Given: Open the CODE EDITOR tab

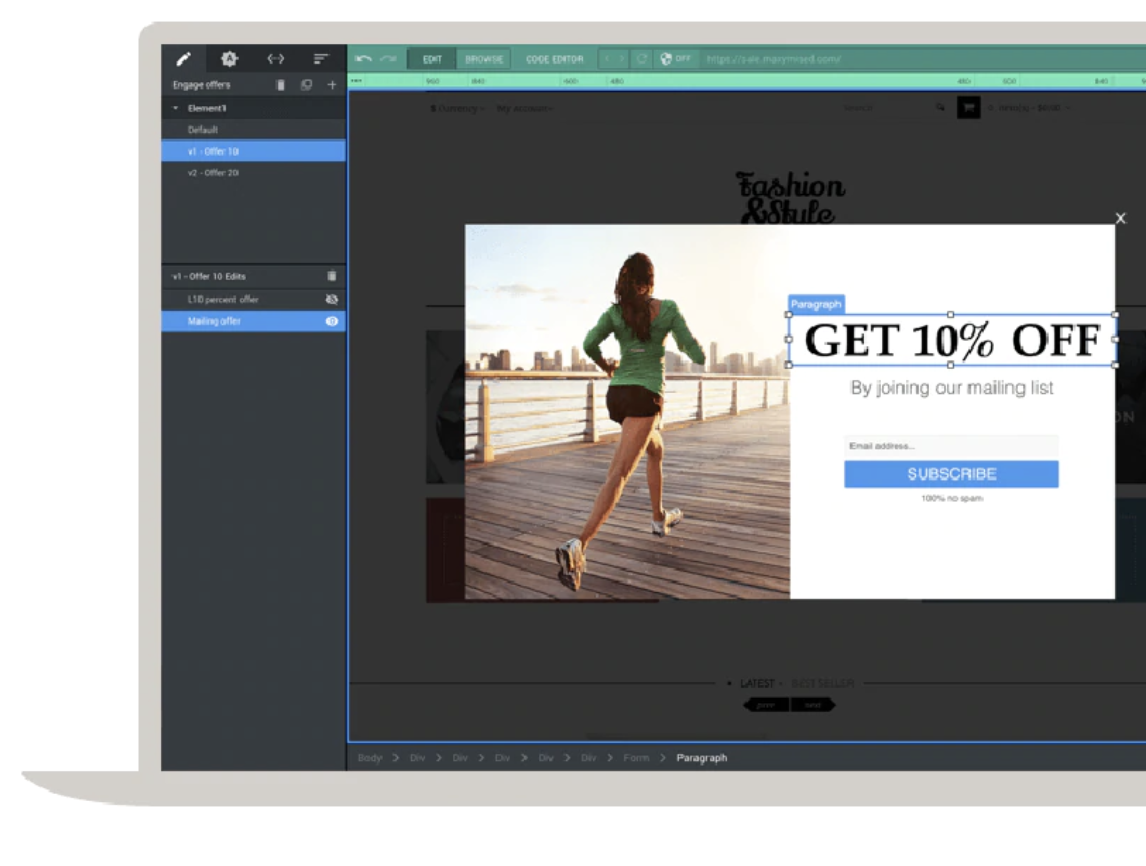Looking at the screenshot, I should click(x=555, y=59).
